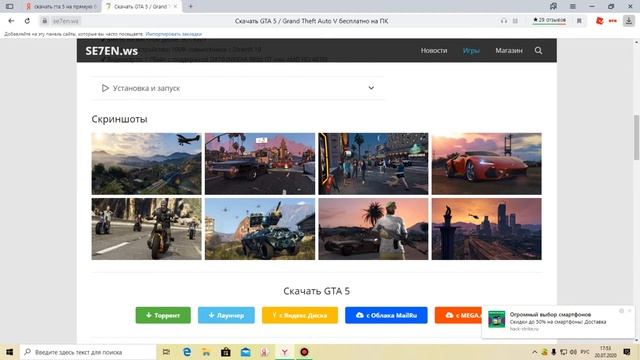
Task: Close the smartphone ad notification popup
Action: 629,311
